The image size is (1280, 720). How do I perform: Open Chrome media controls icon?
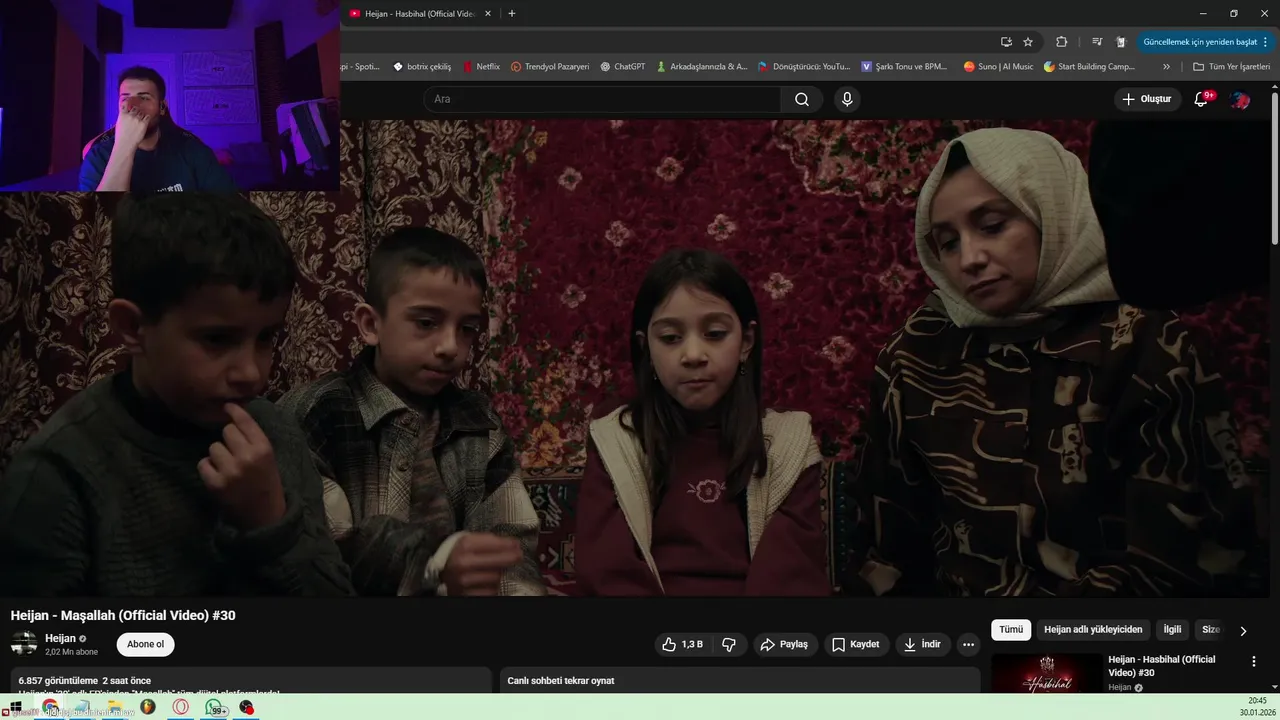coord(1097,42)
